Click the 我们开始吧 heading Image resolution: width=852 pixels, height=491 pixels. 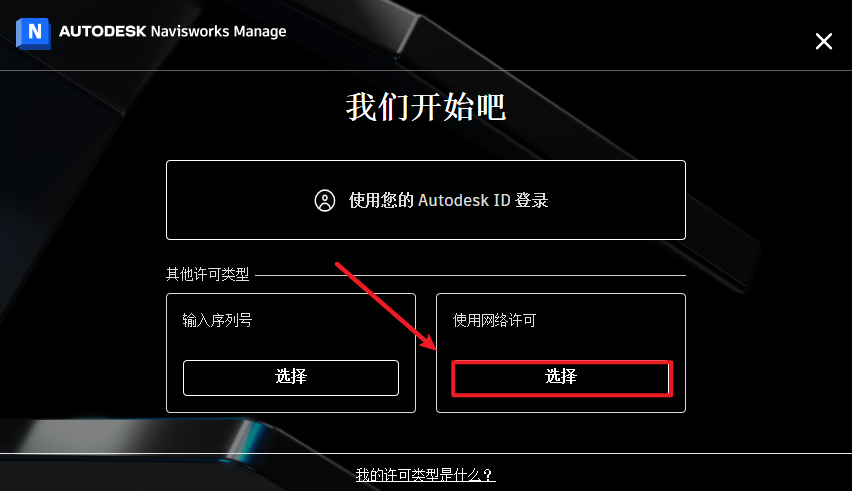click(426, 107)
